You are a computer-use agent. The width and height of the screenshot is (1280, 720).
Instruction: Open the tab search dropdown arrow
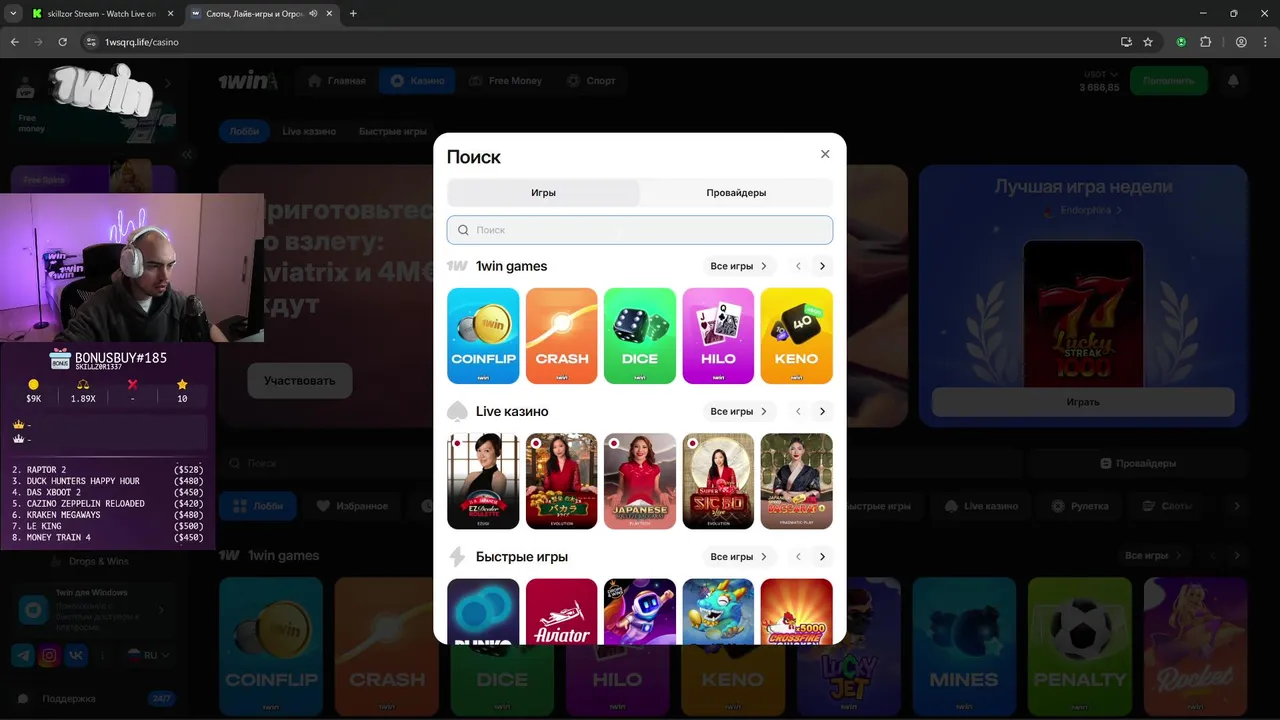(12, 14)
